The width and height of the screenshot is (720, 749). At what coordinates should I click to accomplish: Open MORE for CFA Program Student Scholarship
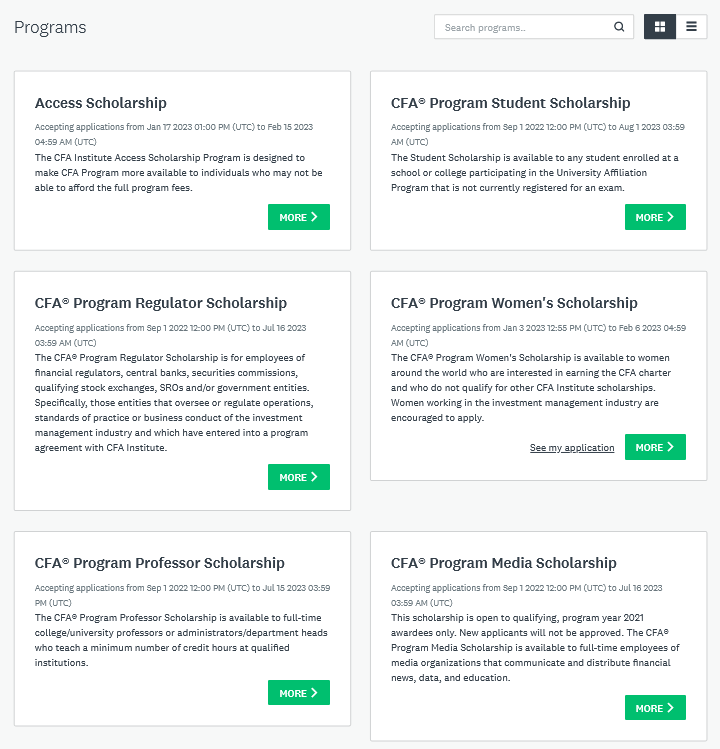655,217
